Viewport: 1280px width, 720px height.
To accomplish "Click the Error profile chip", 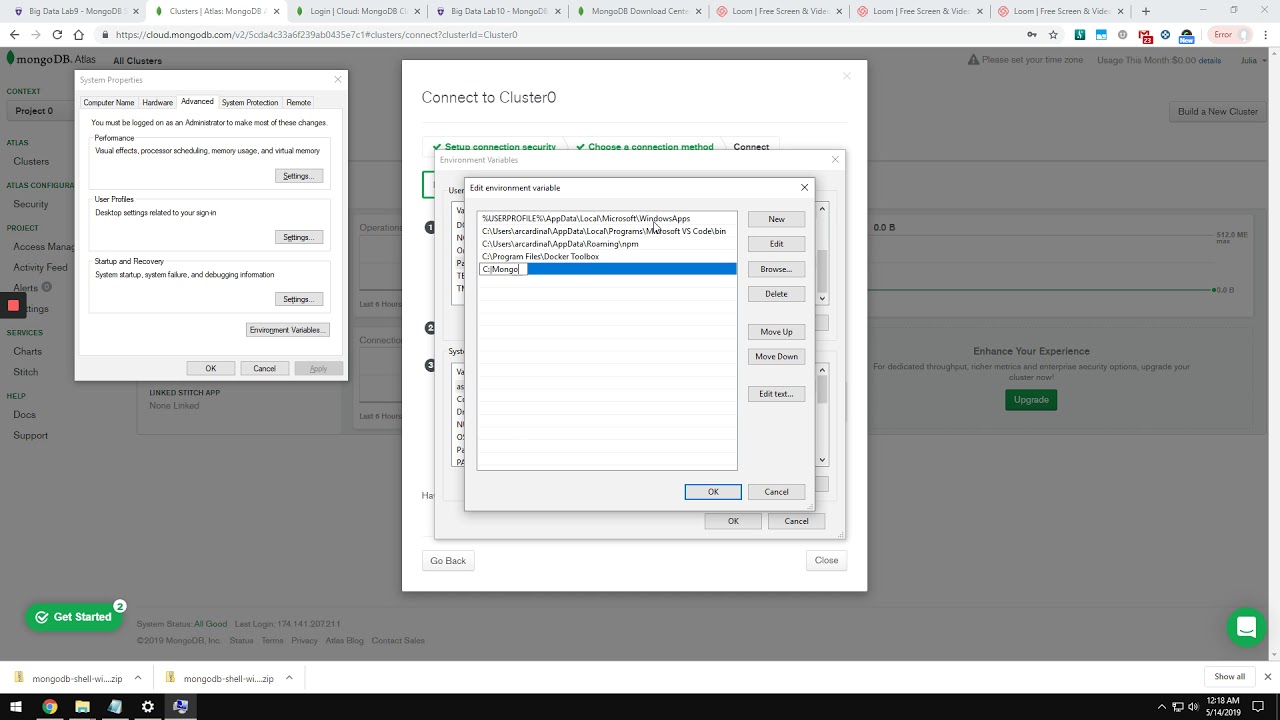I will click(x=1231, y=34).
